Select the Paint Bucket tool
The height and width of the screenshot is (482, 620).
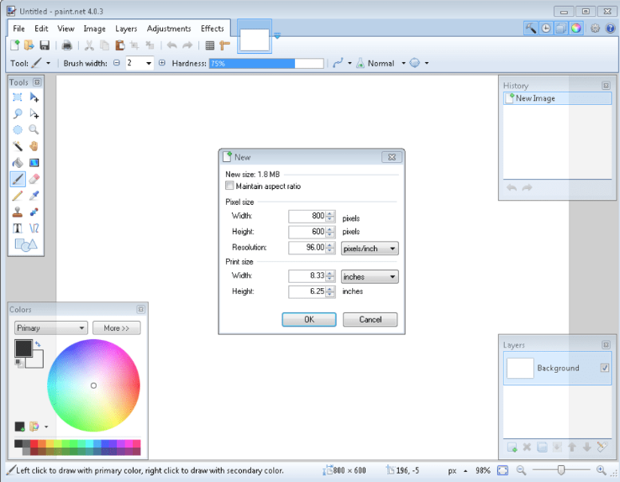[17, 163]
